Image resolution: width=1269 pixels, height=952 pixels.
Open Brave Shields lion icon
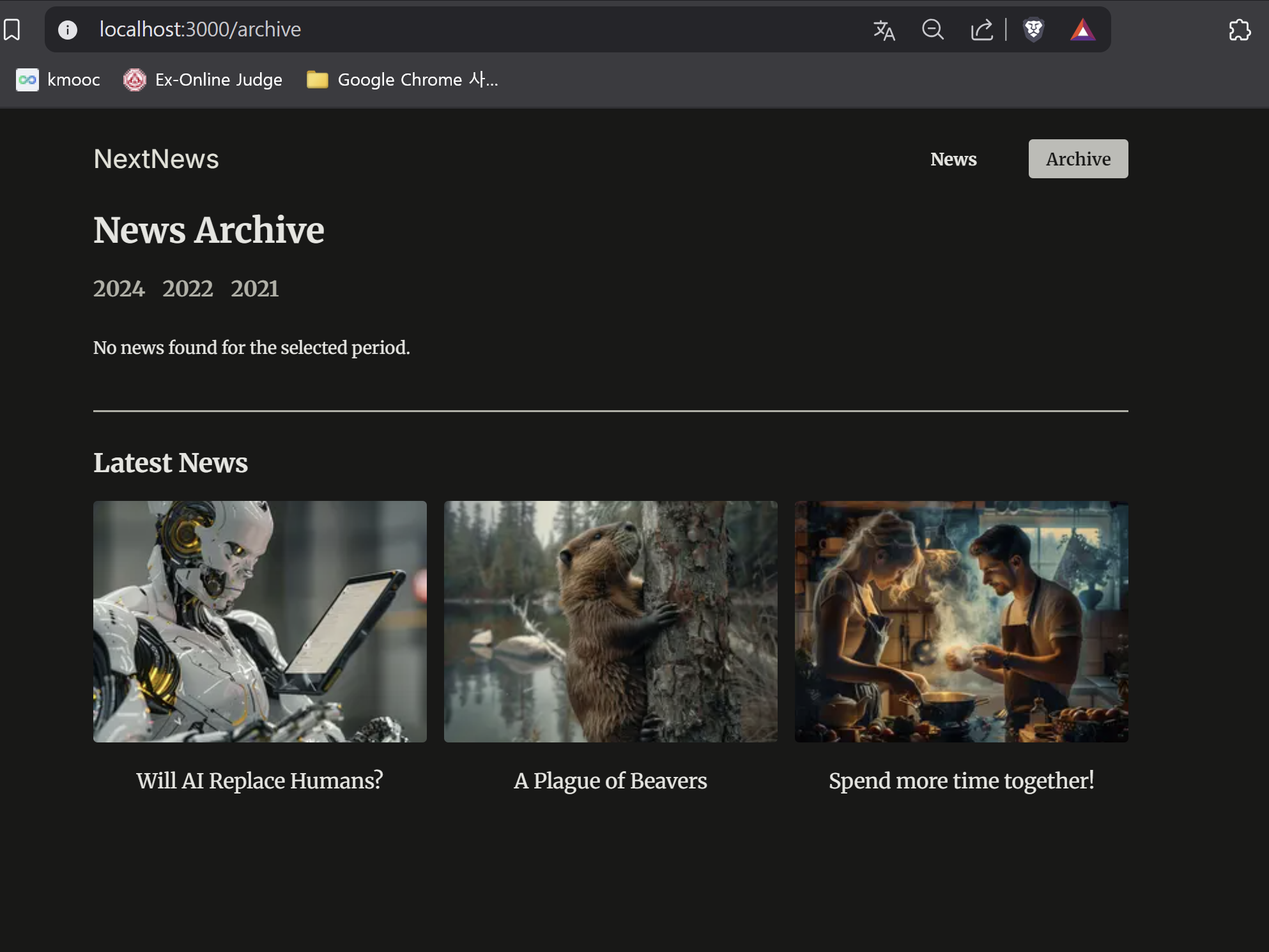coord(1033,29)
